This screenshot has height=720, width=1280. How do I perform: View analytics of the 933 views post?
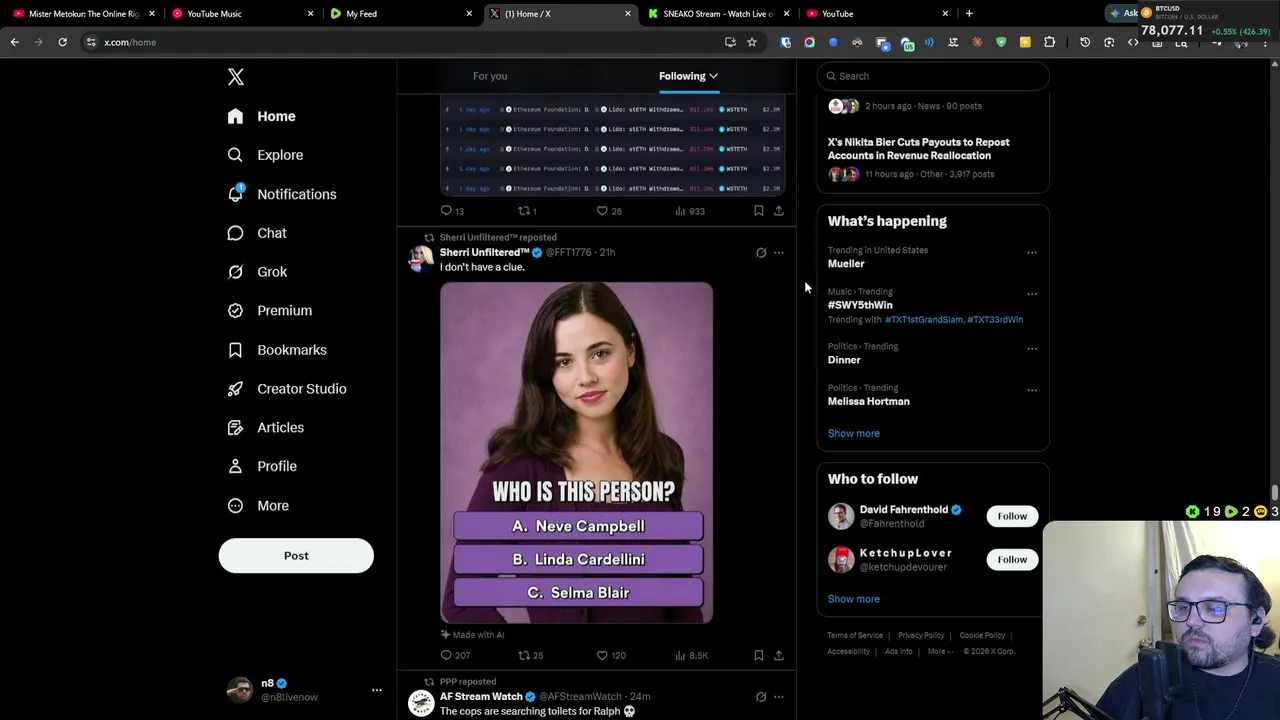[x=689, y=211]
